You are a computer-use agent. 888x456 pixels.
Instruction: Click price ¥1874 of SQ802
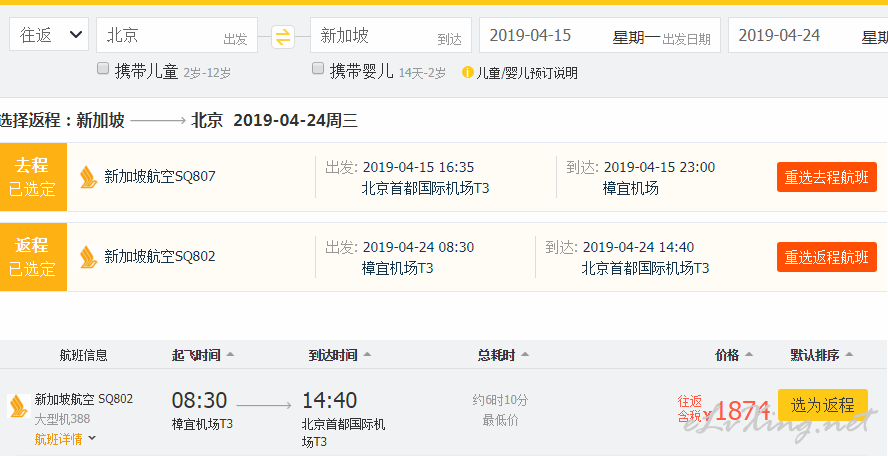tap(737, 411)
